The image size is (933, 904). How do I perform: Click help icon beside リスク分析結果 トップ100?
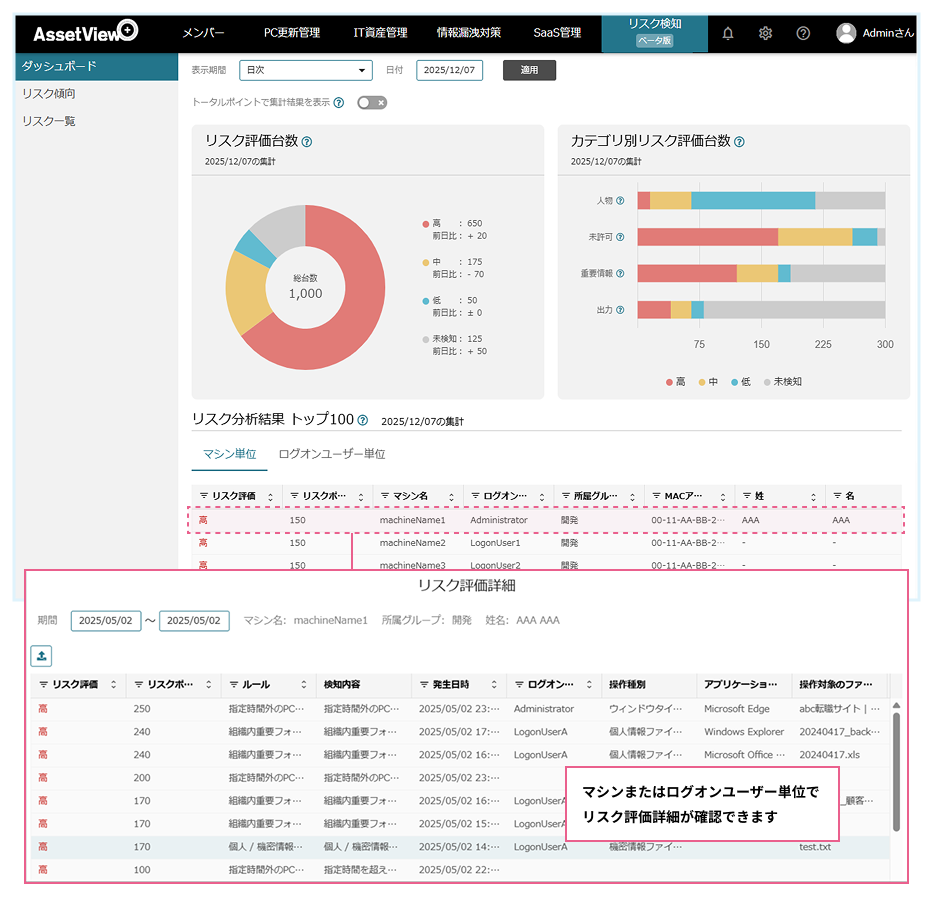[x=363, y=421]
